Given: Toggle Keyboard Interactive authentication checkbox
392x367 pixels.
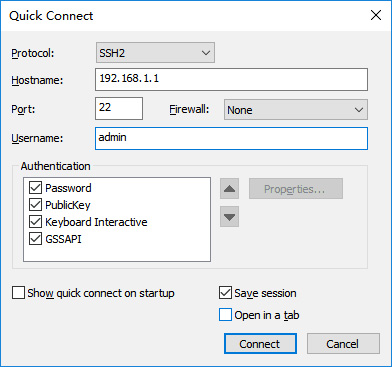Looking at the screenshot, I should [35, 222].
